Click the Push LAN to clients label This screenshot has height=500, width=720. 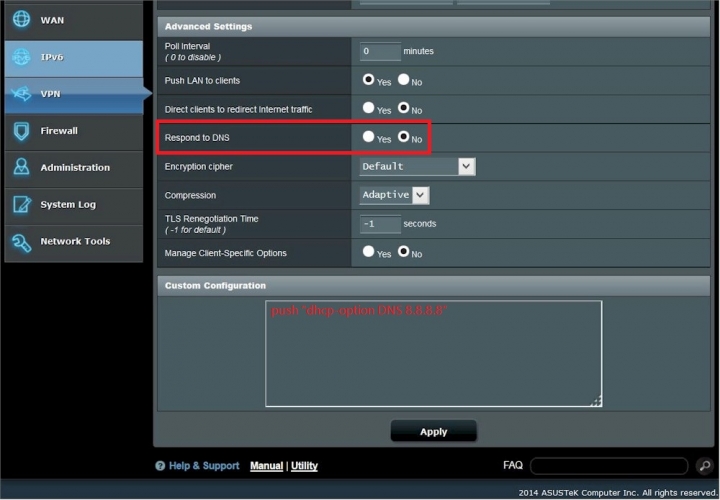202,81
